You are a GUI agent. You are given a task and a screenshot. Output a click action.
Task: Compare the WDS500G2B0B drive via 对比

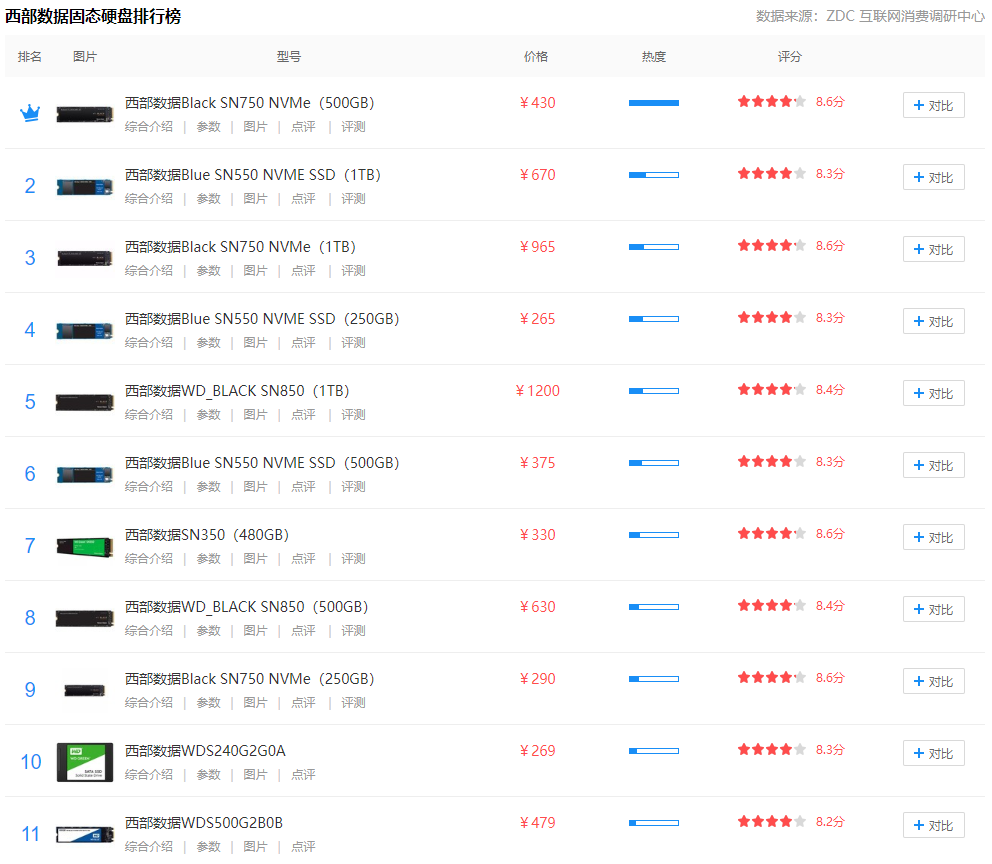pos(933,826)
